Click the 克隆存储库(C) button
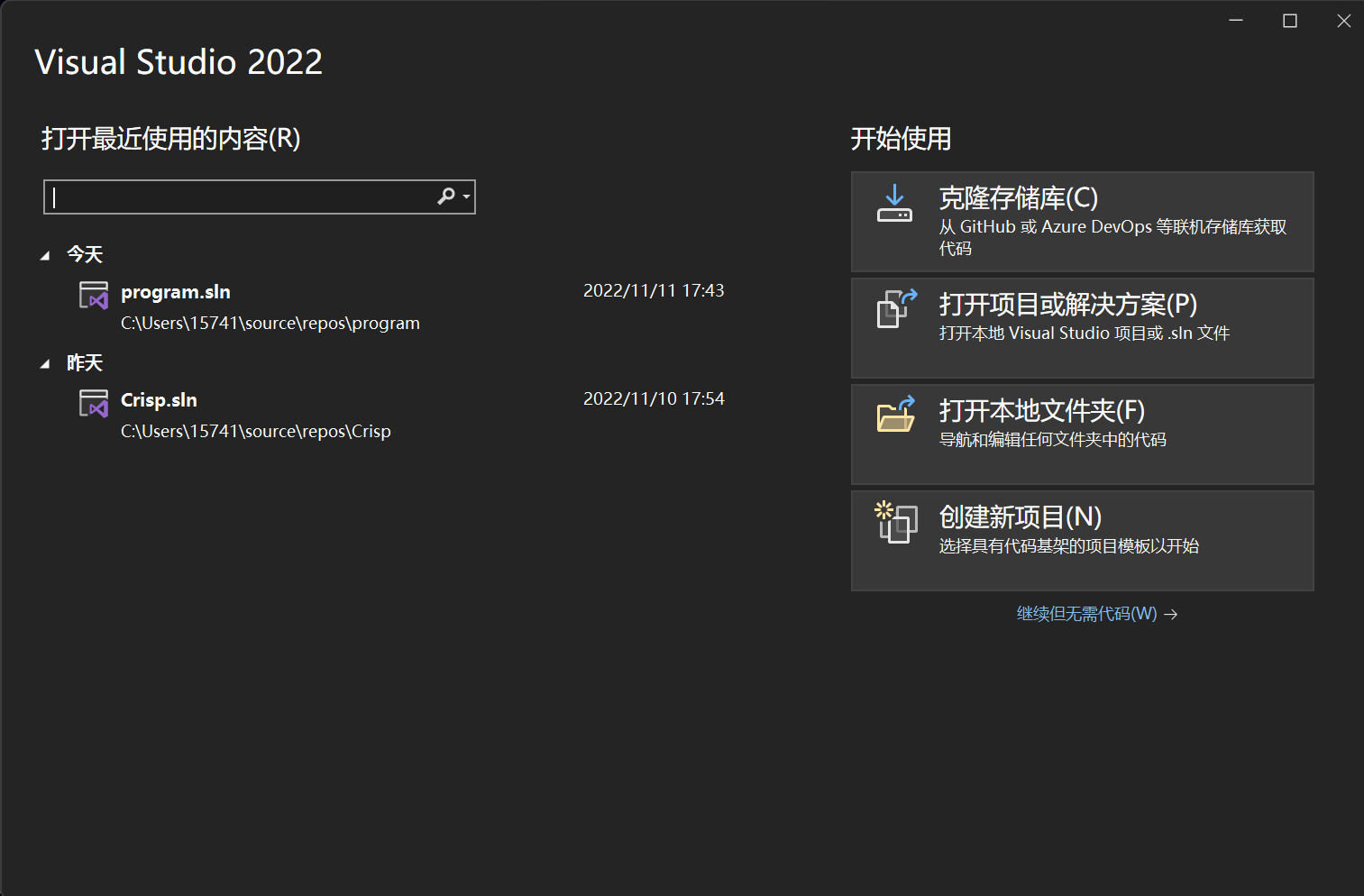The height and width of the screenshot is (896, 1364). [1082, 222]
